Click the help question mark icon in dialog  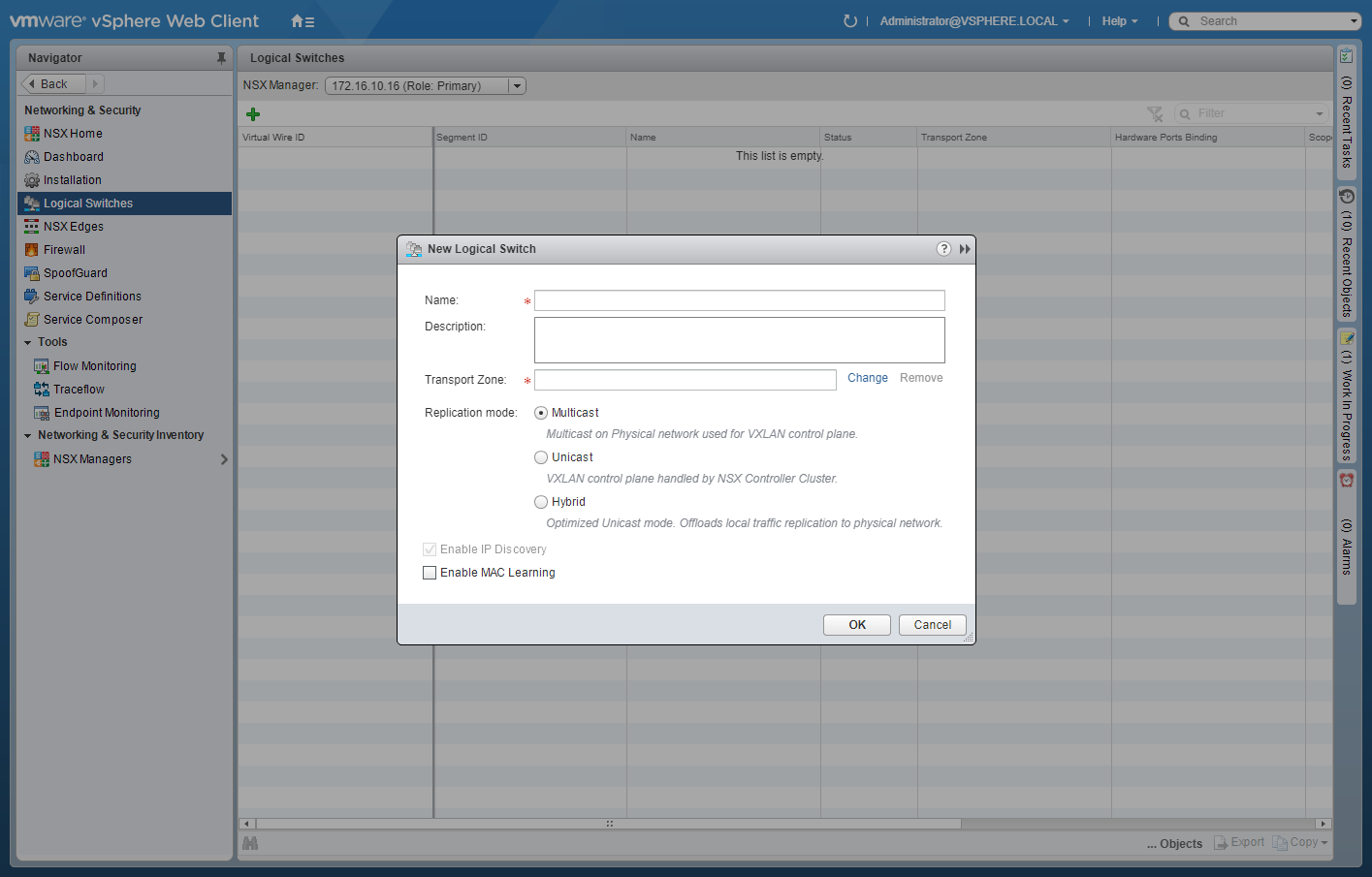tap(943, 249)
